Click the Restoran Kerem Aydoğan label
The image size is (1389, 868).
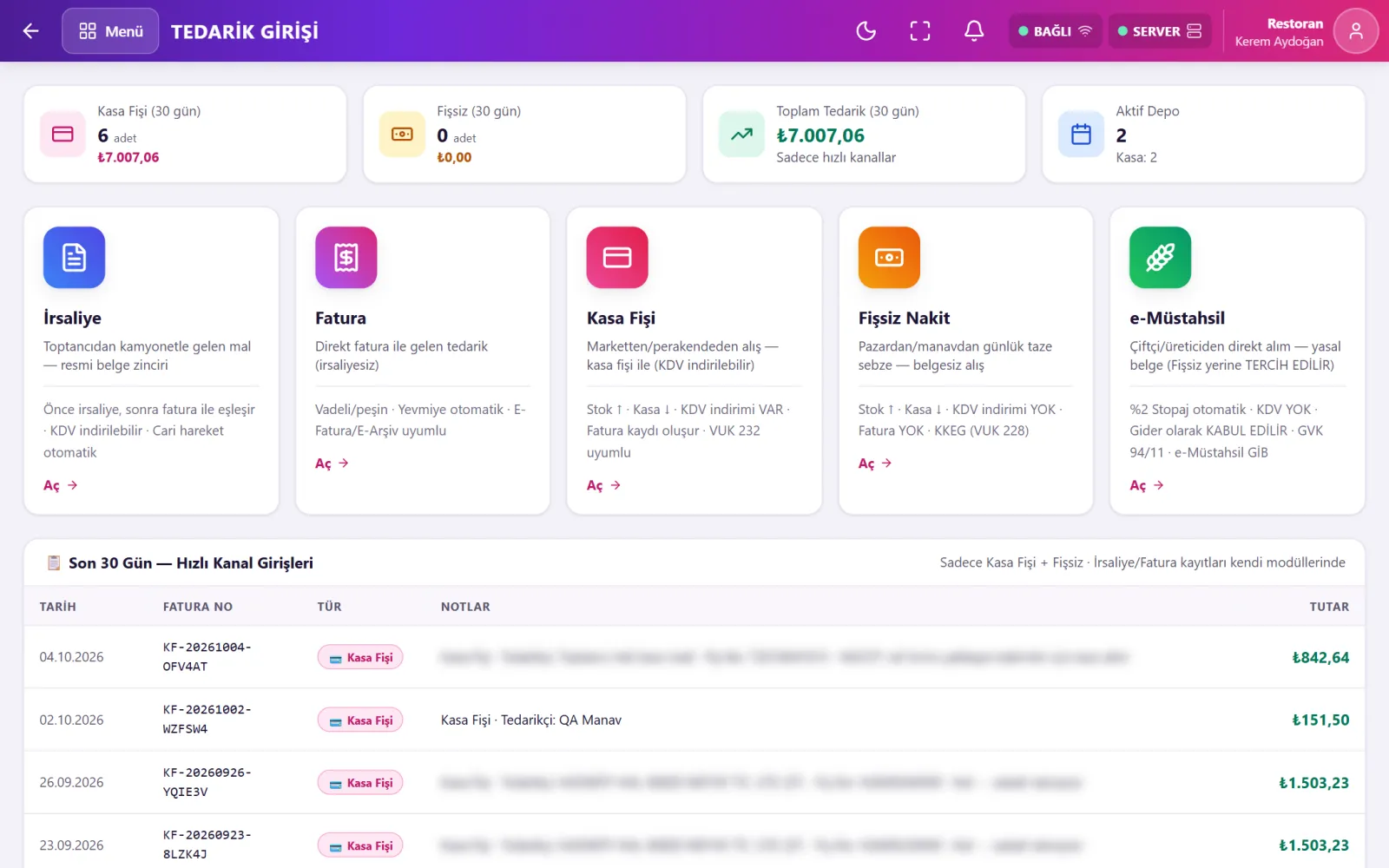point(1280,32)
